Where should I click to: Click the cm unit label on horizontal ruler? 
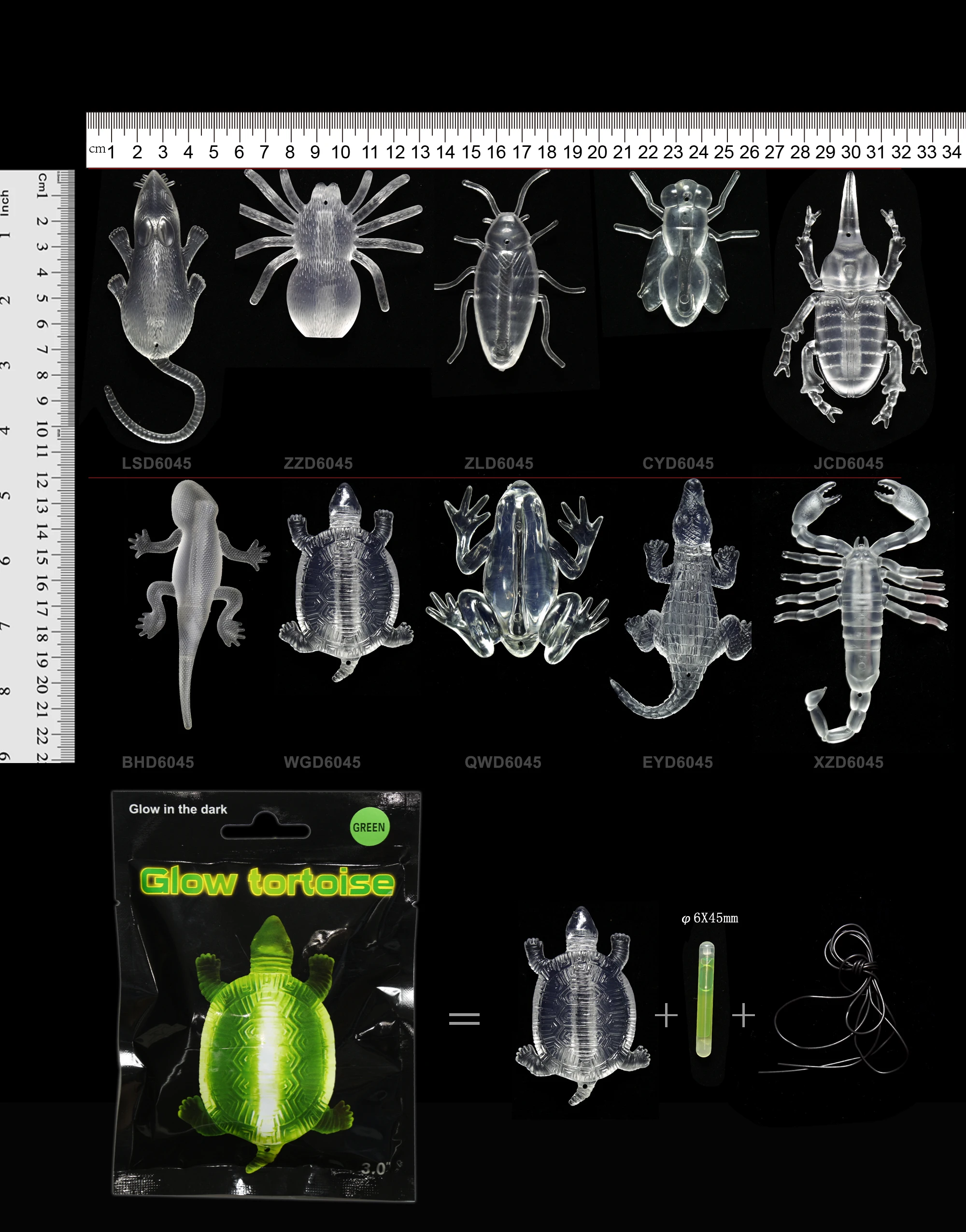point(97,149)
